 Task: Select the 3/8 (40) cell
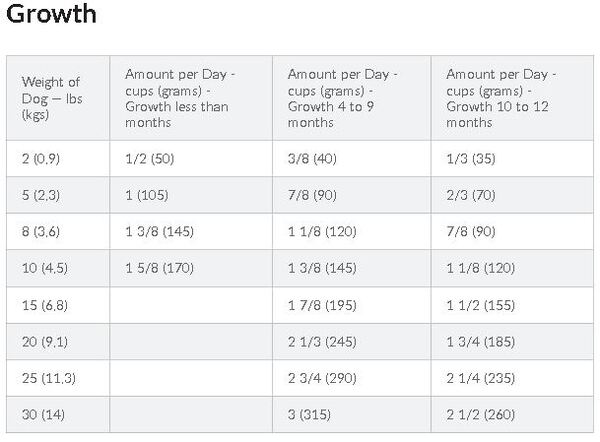pos(352,158)
